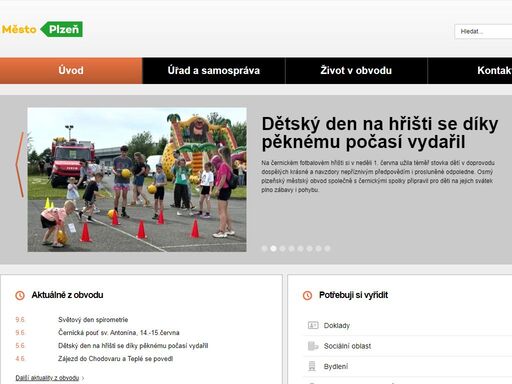
Task: Open the headline Dětský den na hřišti
Action: [380, 133]
